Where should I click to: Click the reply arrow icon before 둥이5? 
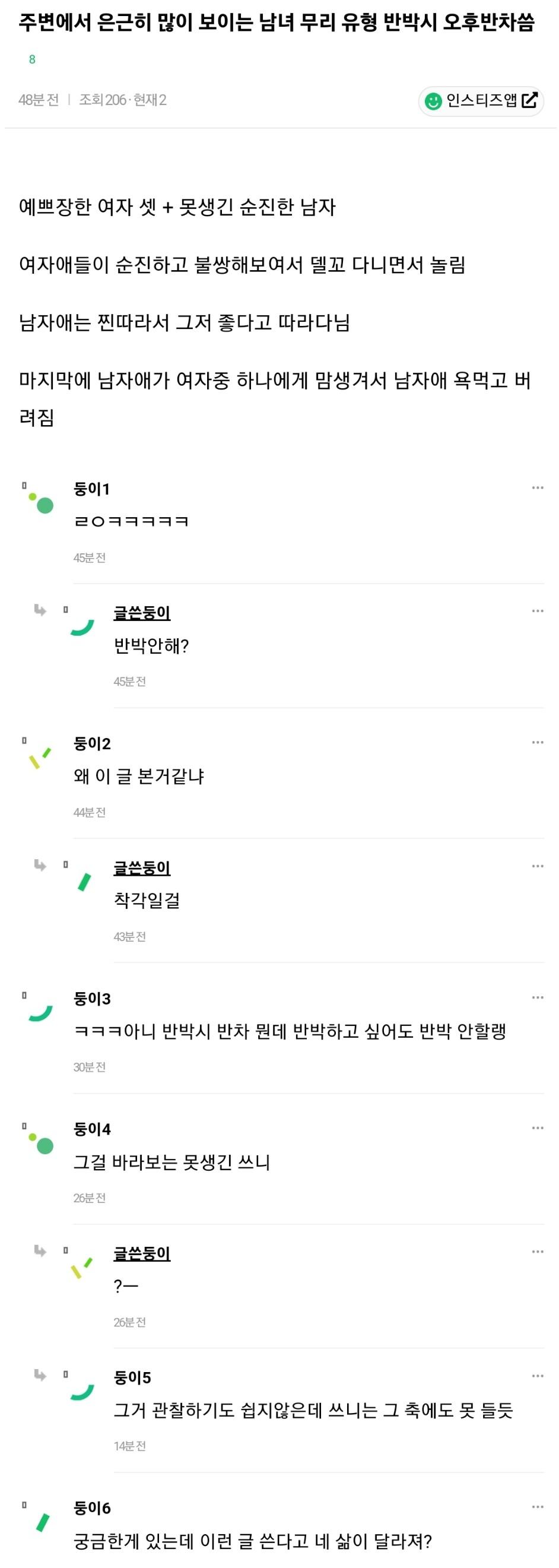(40, 1375)
